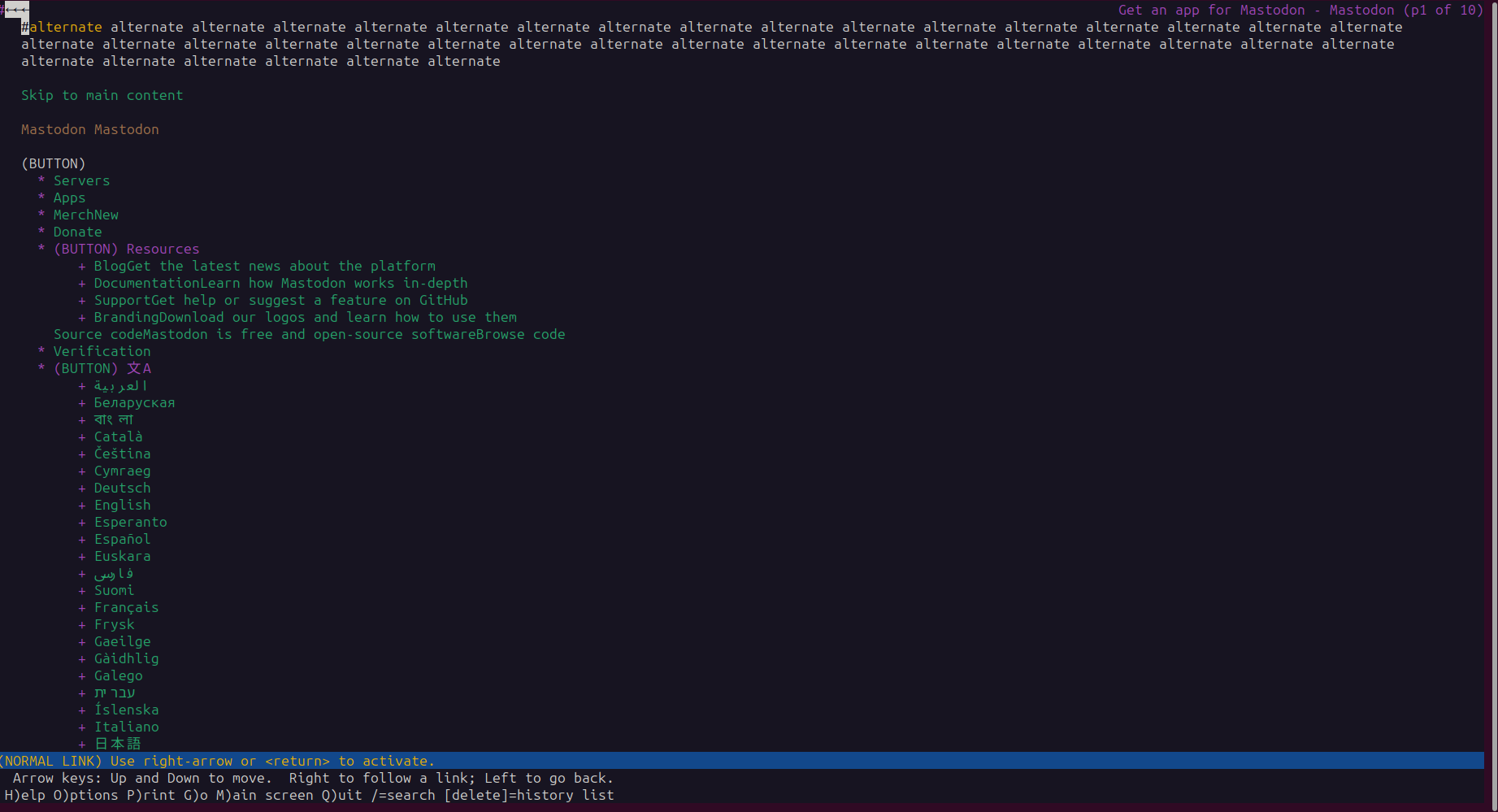This screenshot has height=812, width=1498.
Task: Click the MerchNew link
Action: pos(85,215)
